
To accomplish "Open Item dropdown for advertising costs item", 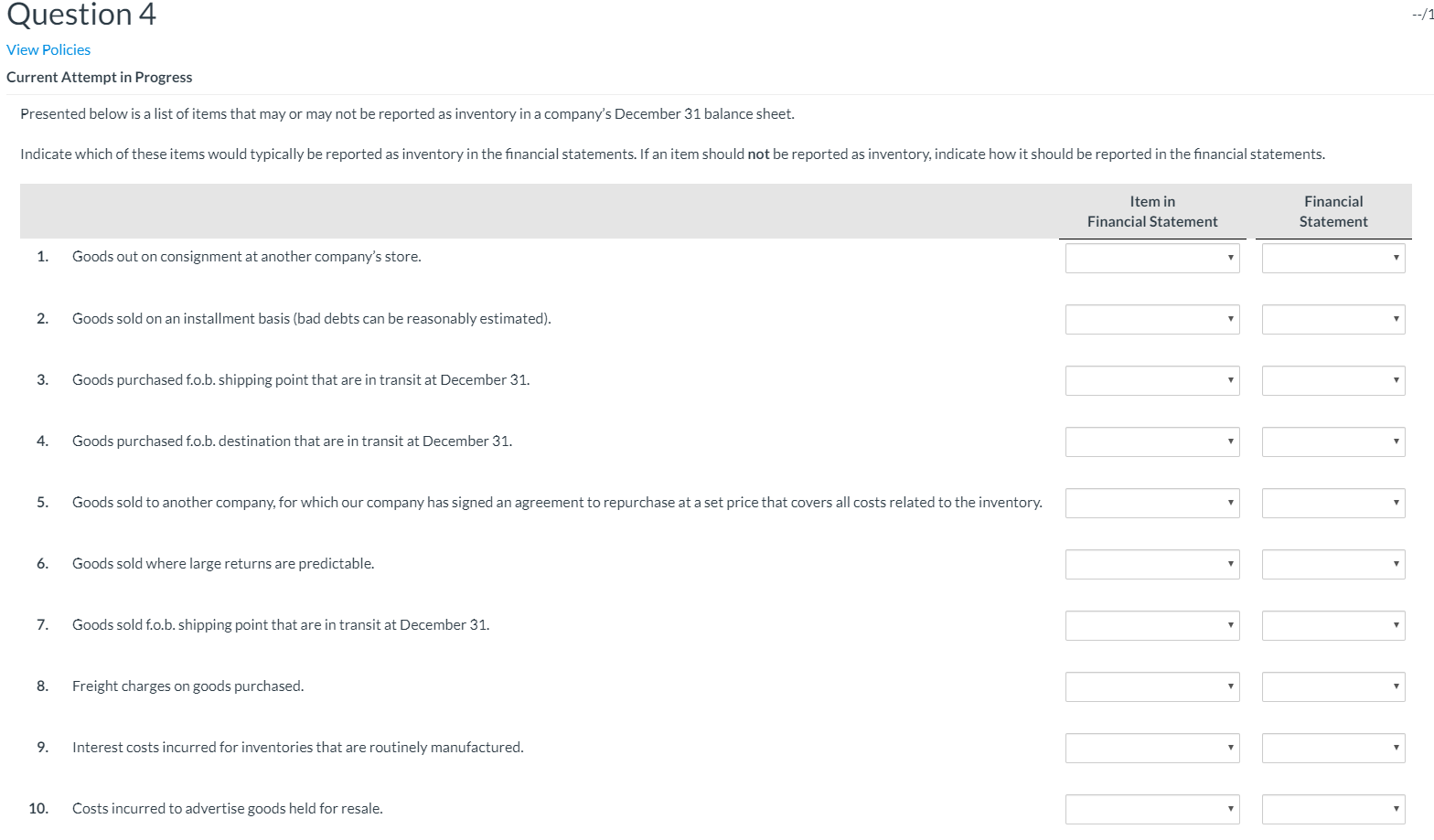I will click(x=1151, y=809).
